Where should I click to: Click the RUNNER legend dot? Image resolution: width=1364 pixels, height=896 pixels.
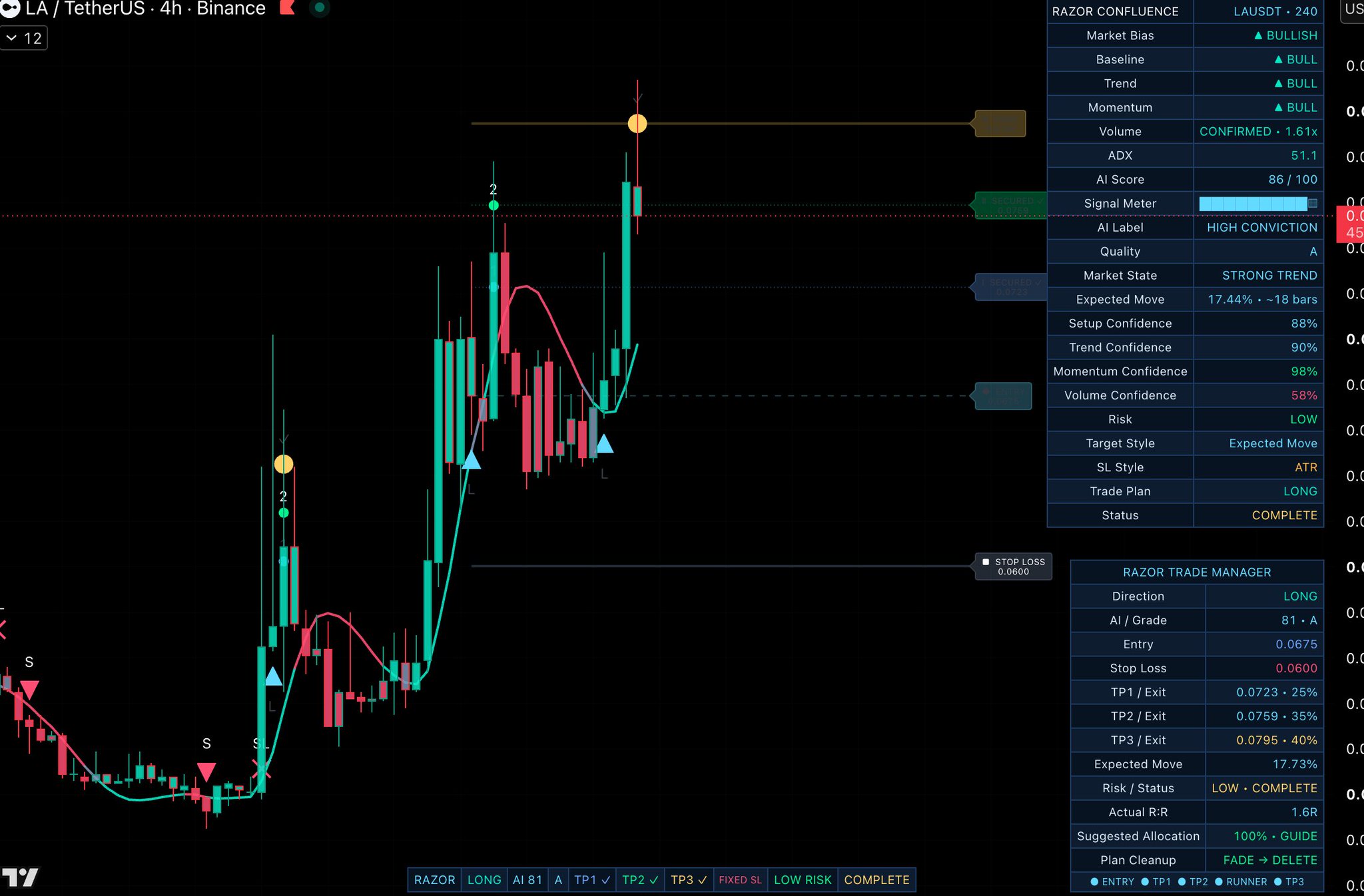[1219, 881]
